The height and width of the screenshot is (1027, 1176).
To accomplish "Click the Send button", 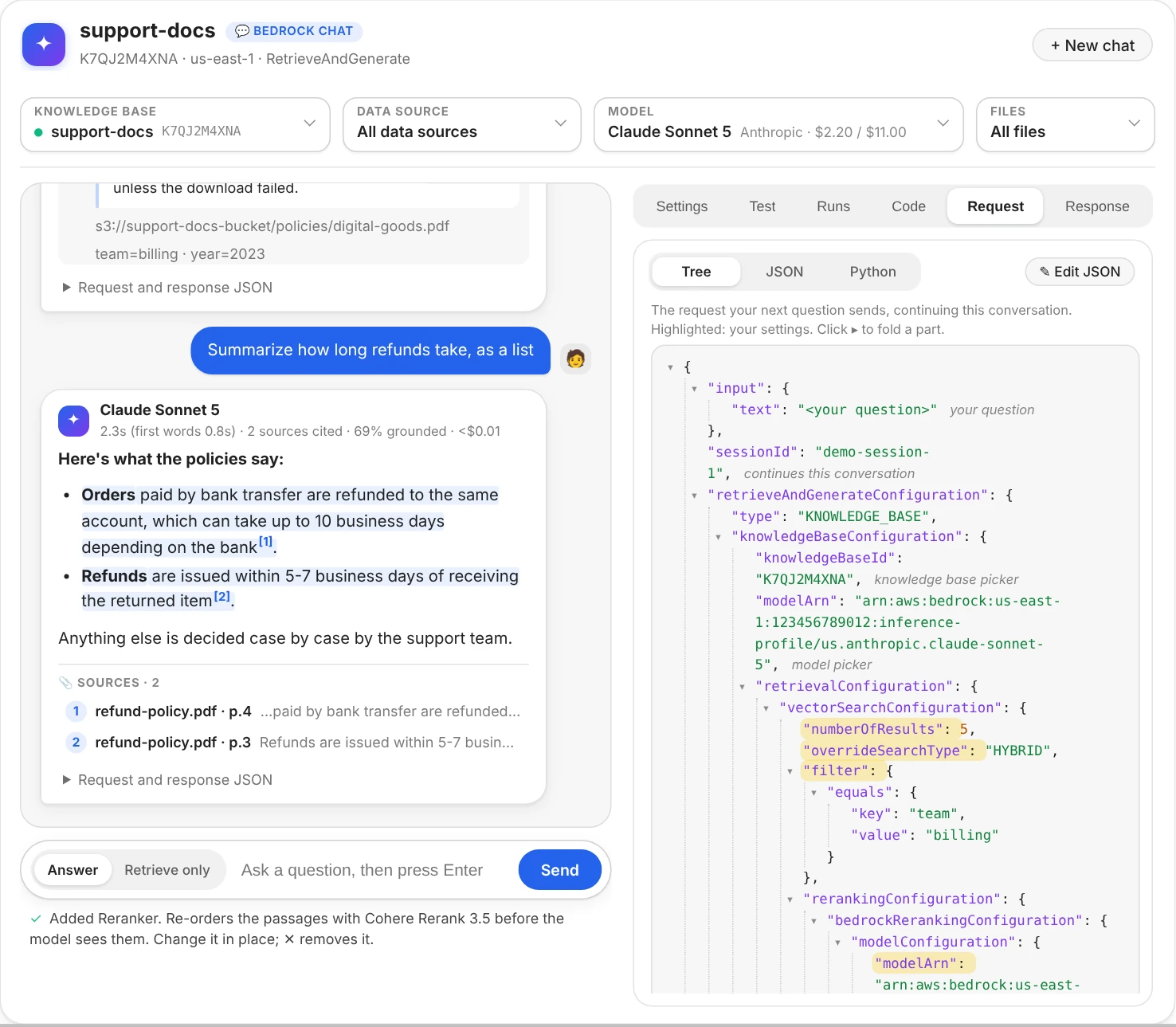I will [560, 870].
